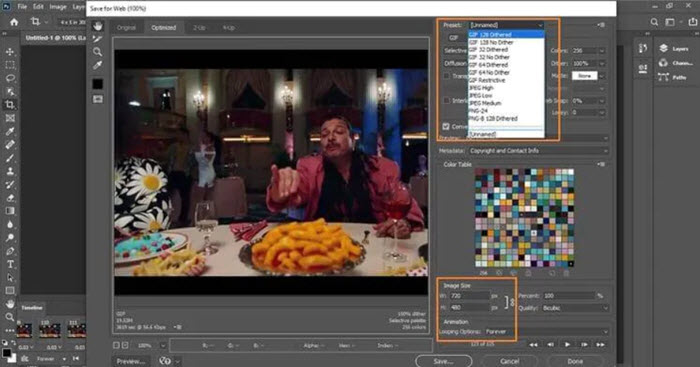Select the Crop tool in left toolbar
The image size is (700, 367).
(x=10, y=105)
